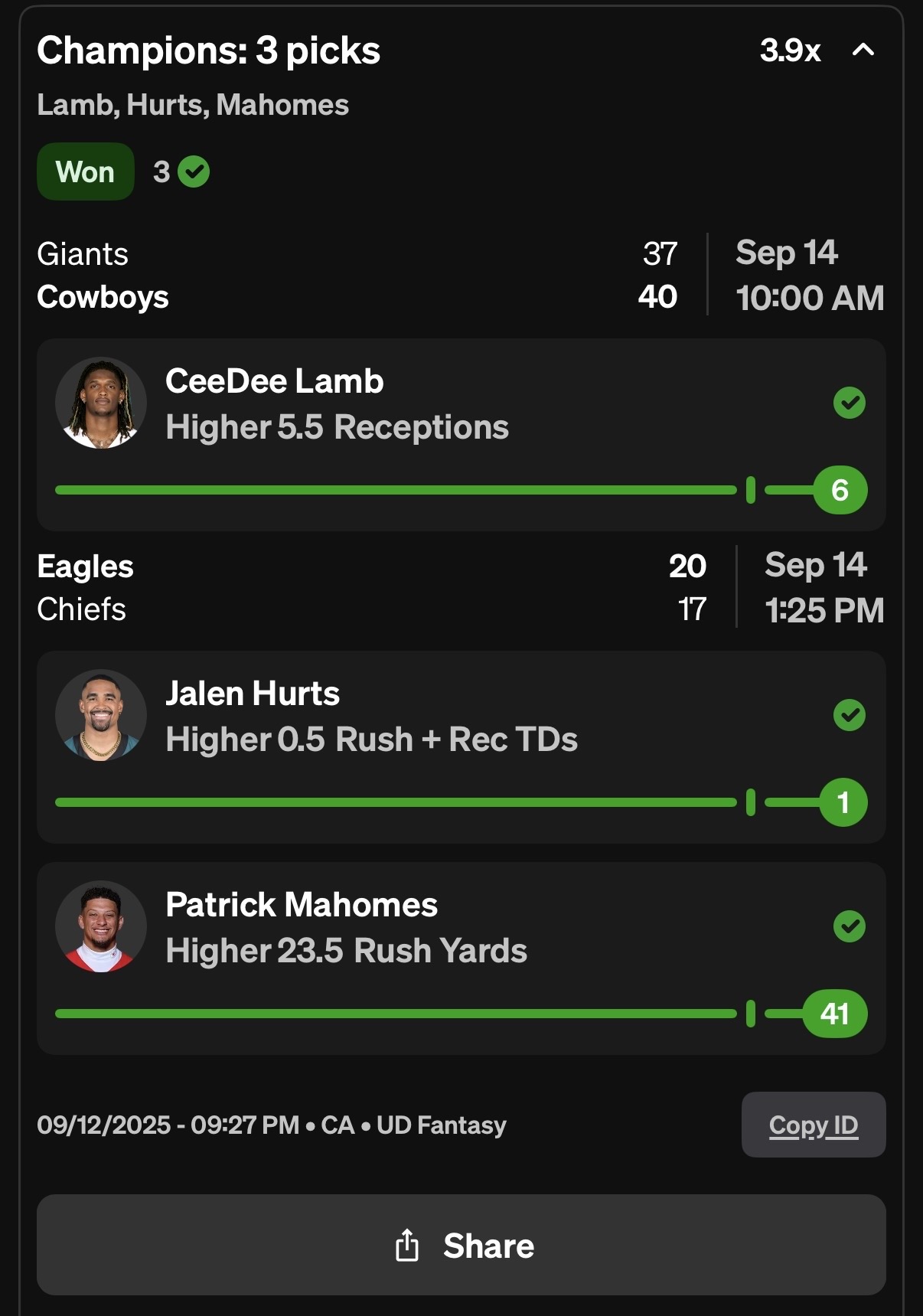This screenshot has height=1316, width=923.
Task: Click CeeDee Lamb's green win checkmark
Action: click(849, 403)
